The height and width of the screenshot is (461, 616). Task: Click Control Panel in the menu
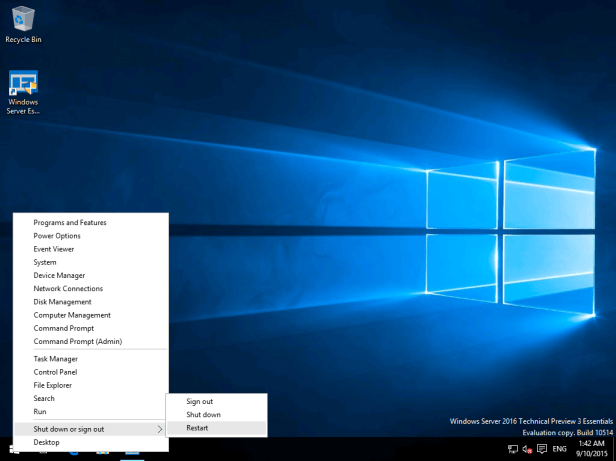pyautogui.click(x=55, y=372)
